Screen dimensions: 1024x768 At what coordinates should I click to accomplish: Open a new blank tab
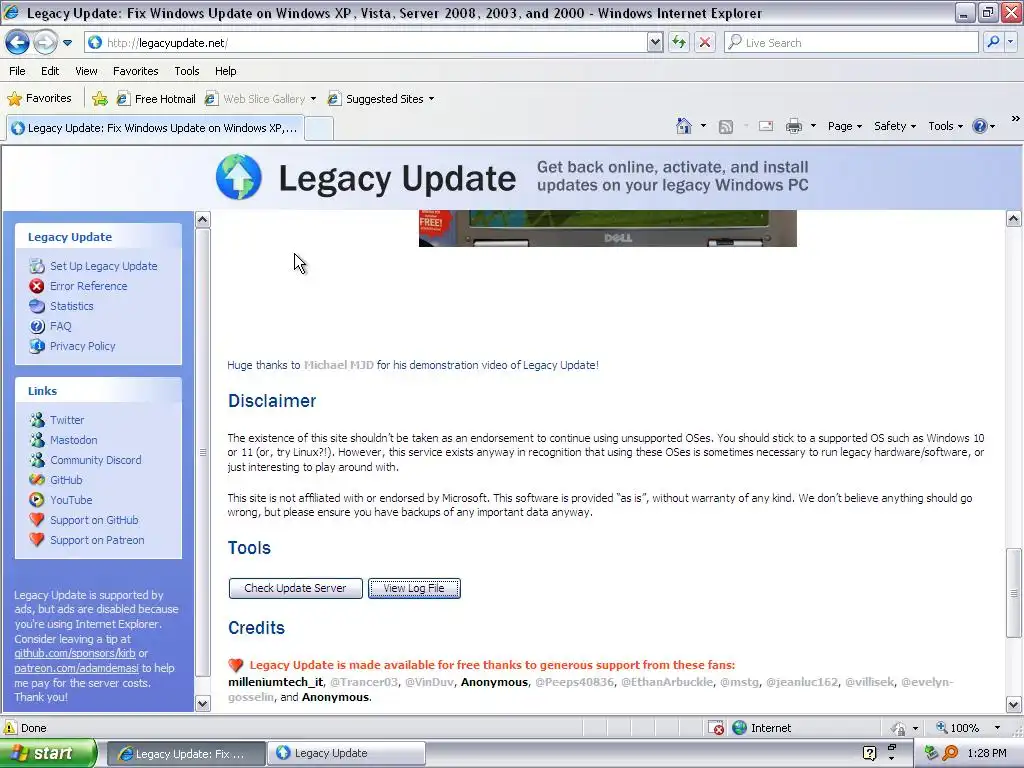319,128
